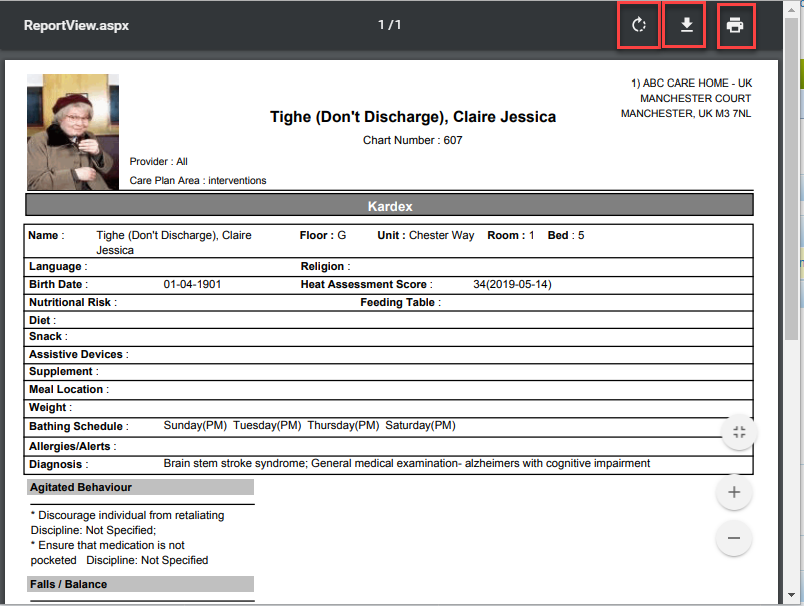
Task: Click the birth date value 01-04-1901
Action: (192, 284)
